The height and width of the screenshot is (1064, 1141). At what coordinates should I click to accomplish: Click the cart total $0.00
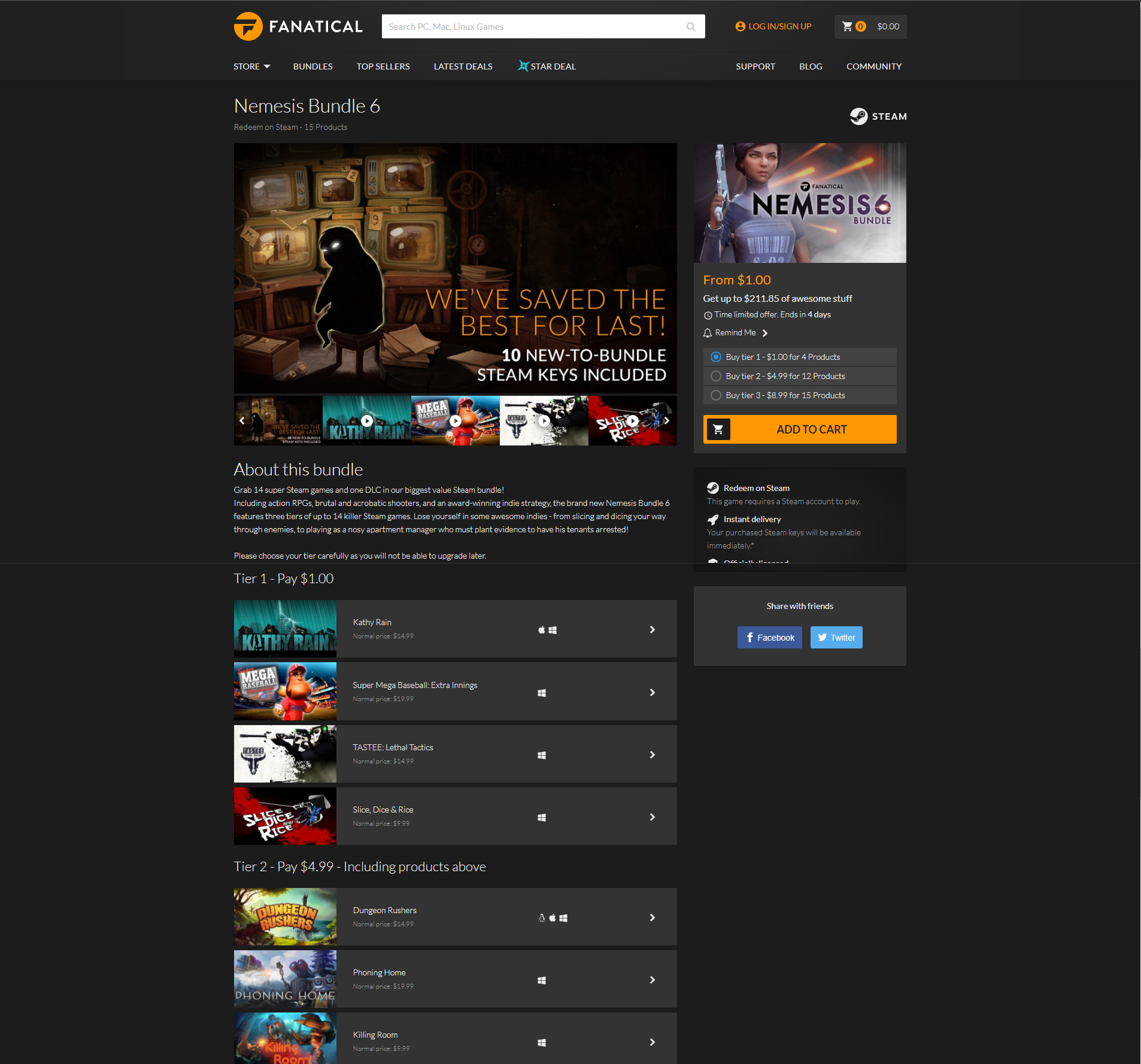click(888, 26)
